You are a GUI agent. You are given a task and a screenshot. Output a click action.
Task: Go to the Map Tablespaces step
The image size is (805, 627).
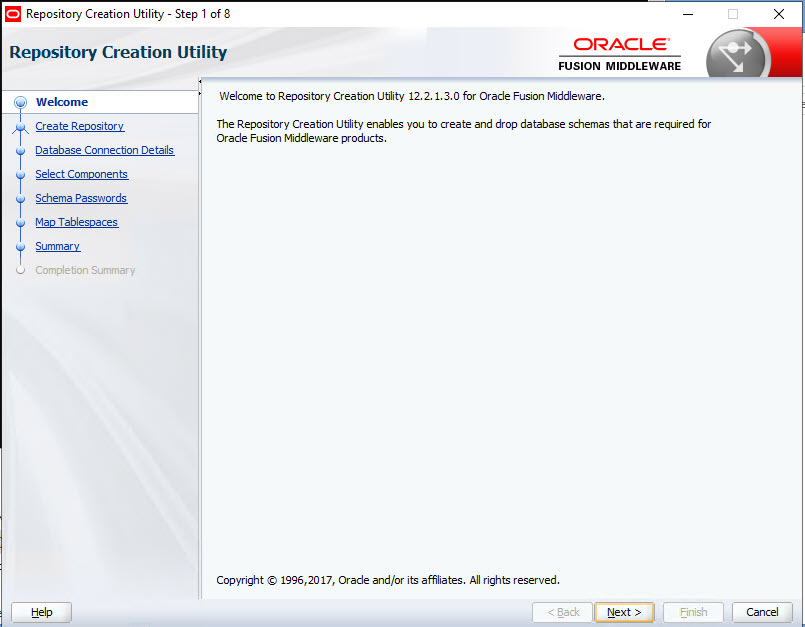[76, 222]
